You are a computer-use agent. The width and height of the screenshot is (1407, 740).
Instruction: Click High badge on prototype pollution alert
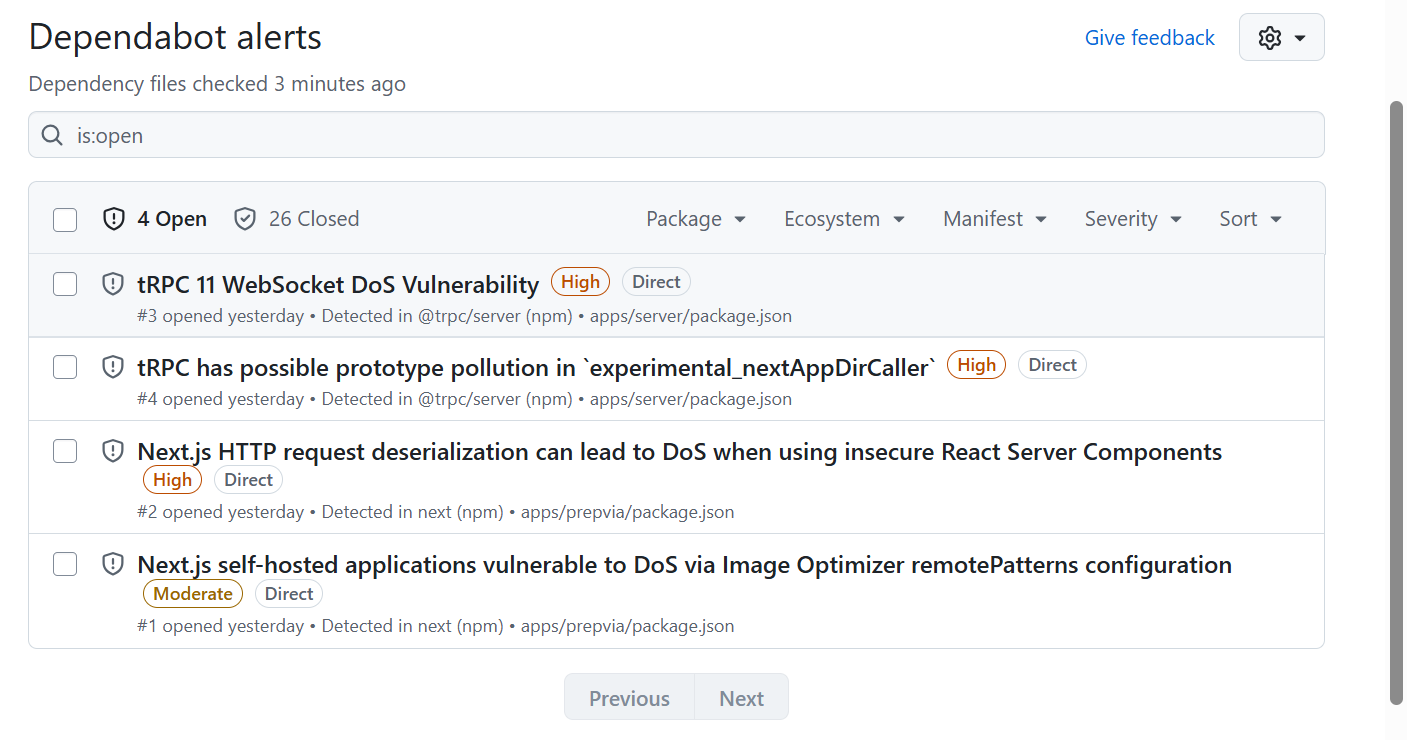[x=976, y=365]
